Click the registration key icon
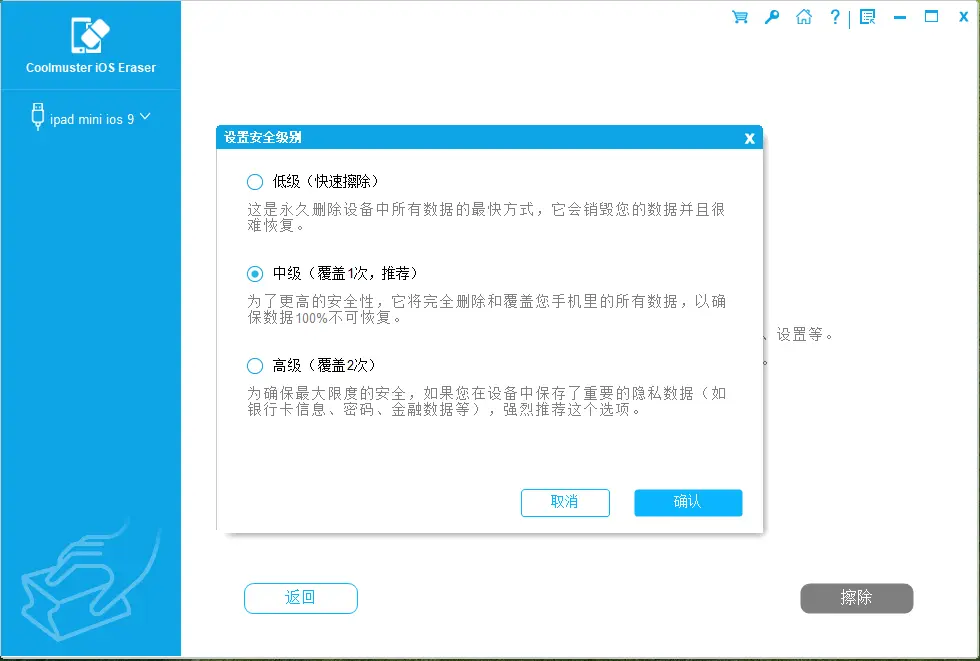 point(771,17)
